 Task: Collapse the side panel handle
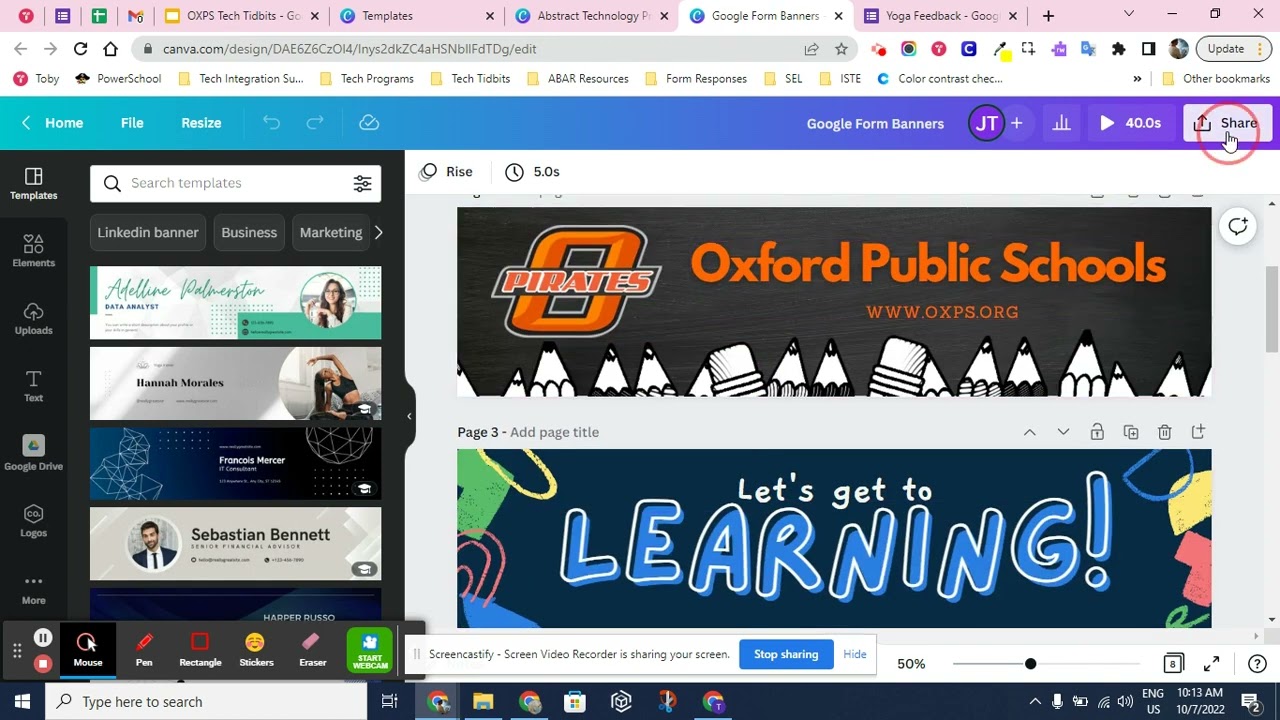click(x=409, y=416)
